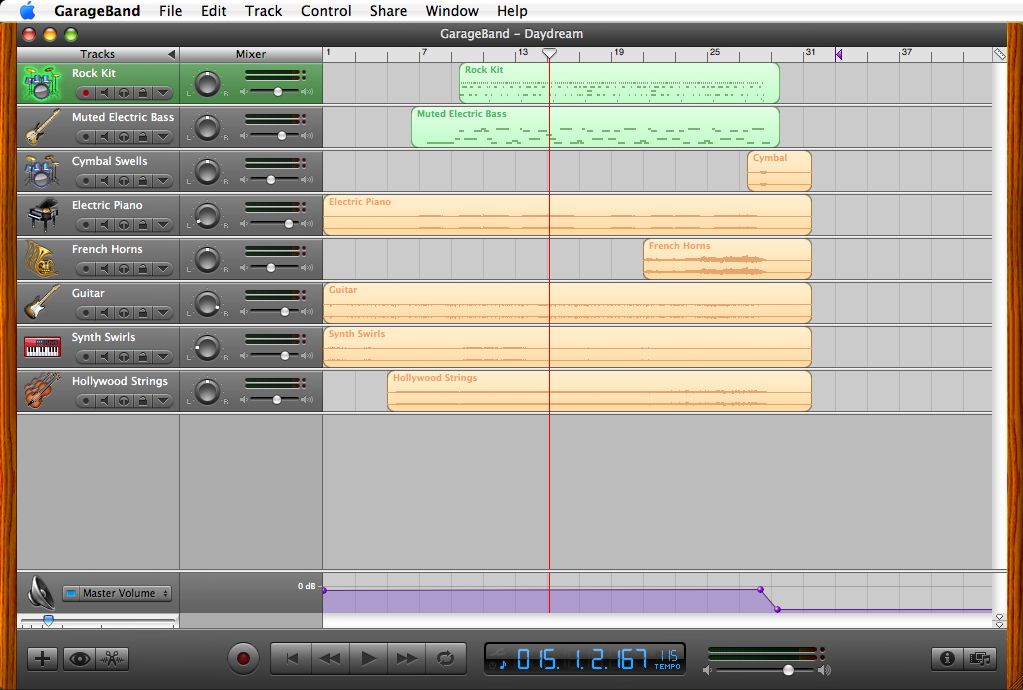Lock the Electric Piano track
Viewport: 1023px width, 690px height.
(143, 225)
